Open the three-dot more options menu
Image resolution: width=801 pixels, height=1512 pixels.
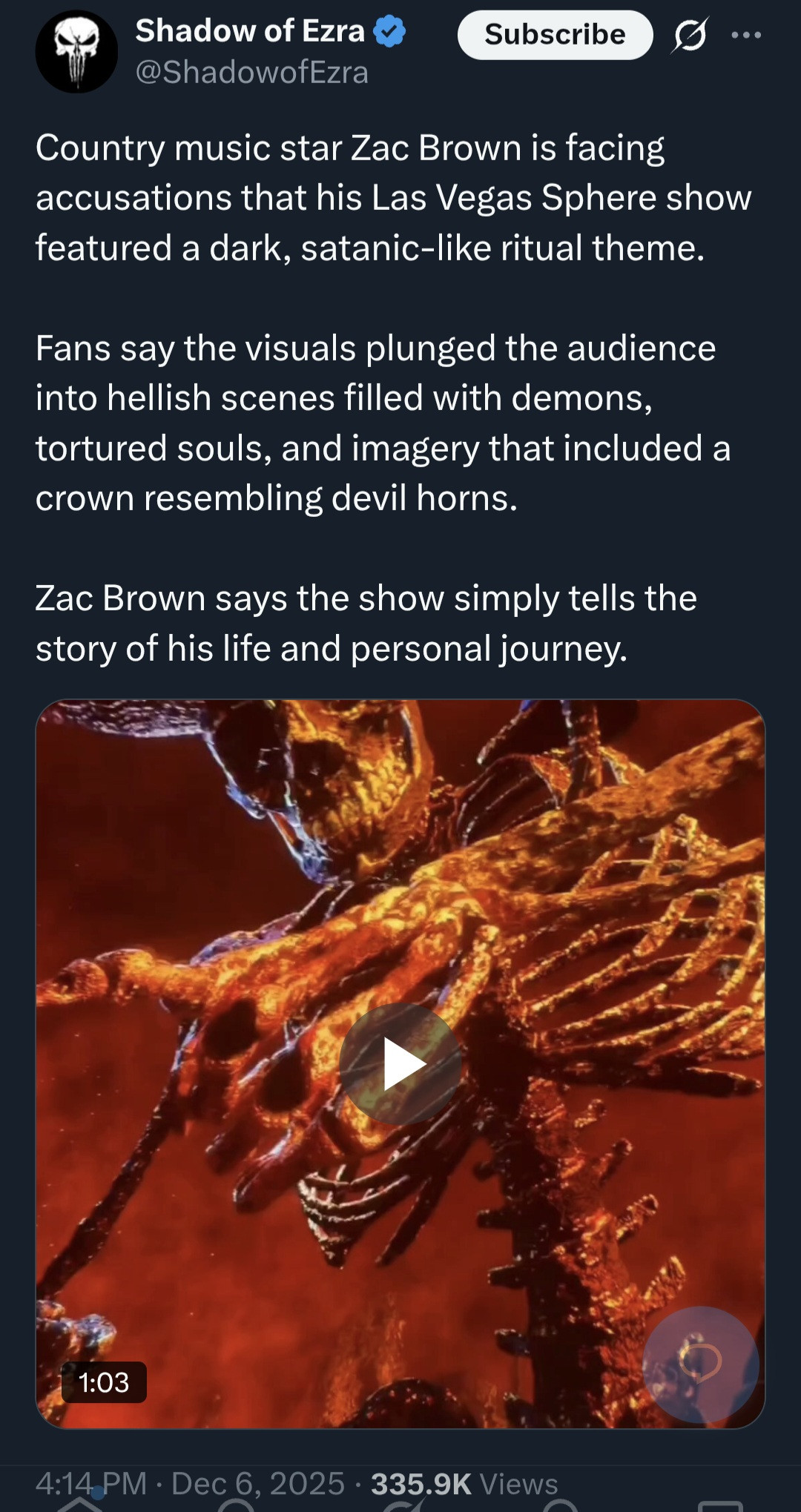746,35
